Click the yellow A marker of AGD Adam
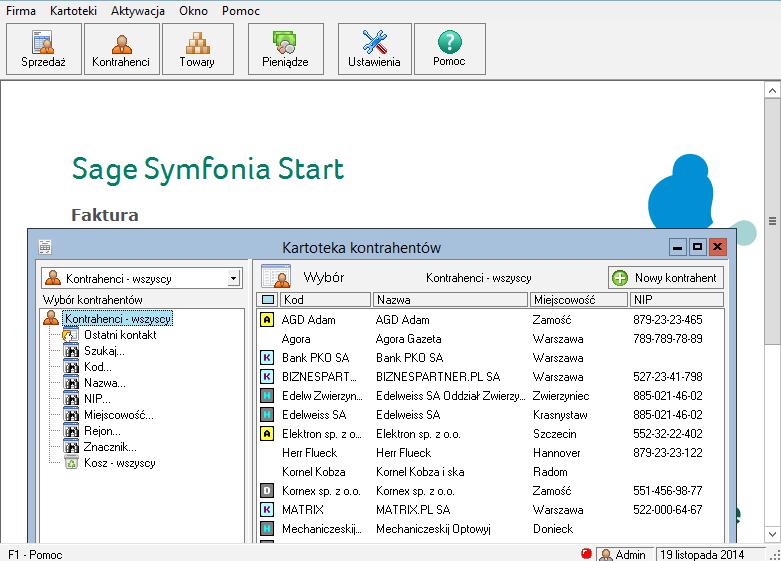The width and height of the screenshot is (781, 561). (x=267, y=319)
